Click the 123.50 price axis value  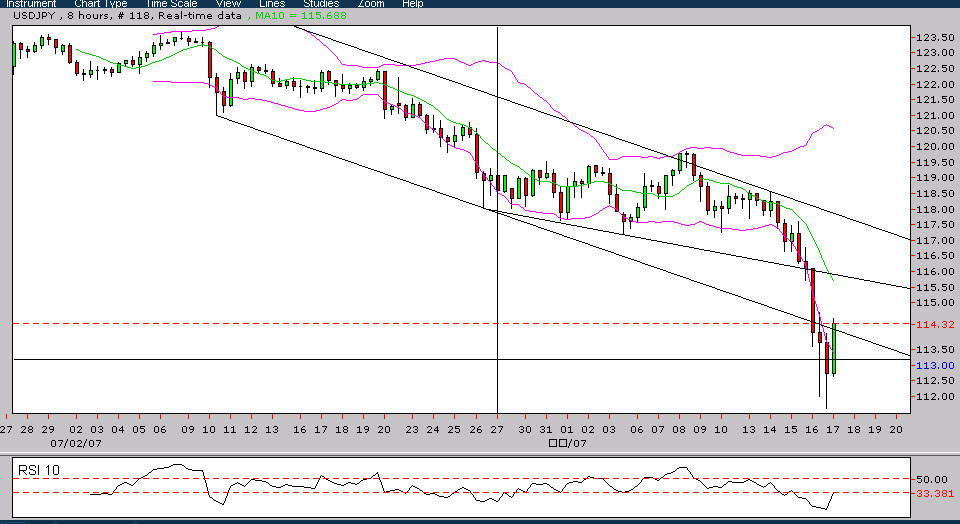click(x=934, y=37)
